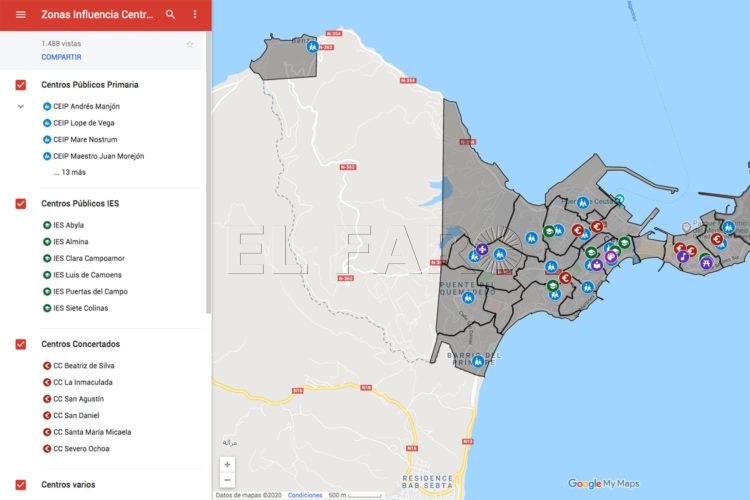750x500 pixels.
Task: Click the COMPARTIR share link
Action: tap(61, 58)
